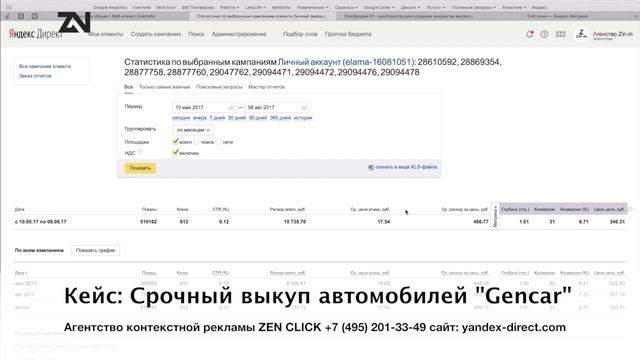Screen dimensions: 640x360
Task: Open Мои клиенты in top navigation
Action: pos(106,34)
